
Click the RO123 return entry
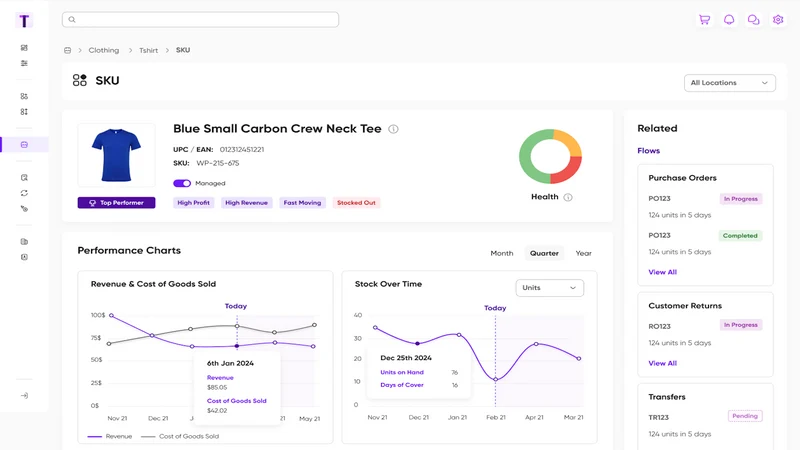[x=659, y=326]
